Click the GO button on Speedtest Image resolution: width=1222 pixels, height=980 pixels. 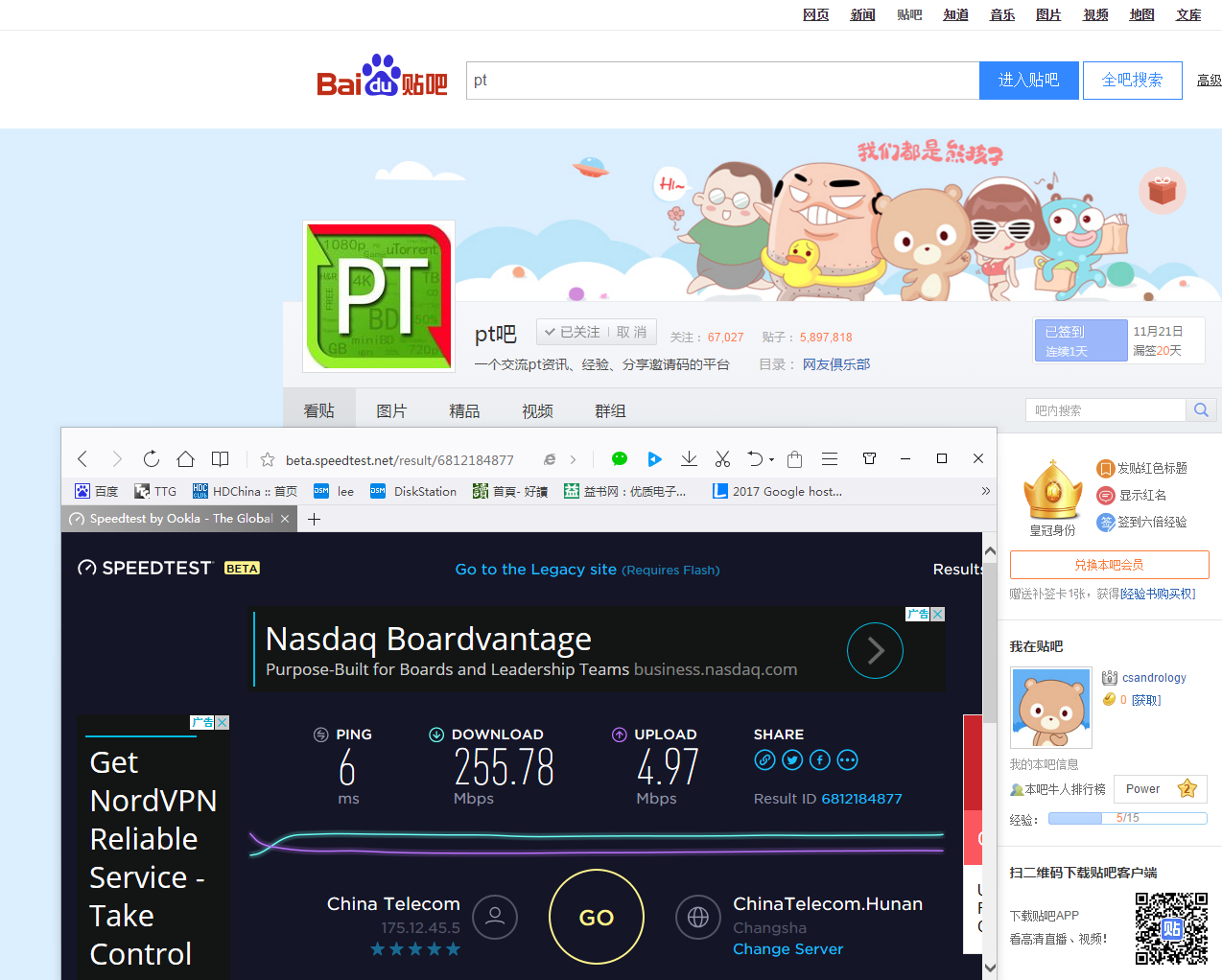pyautogui.click(x=597, y=917)
